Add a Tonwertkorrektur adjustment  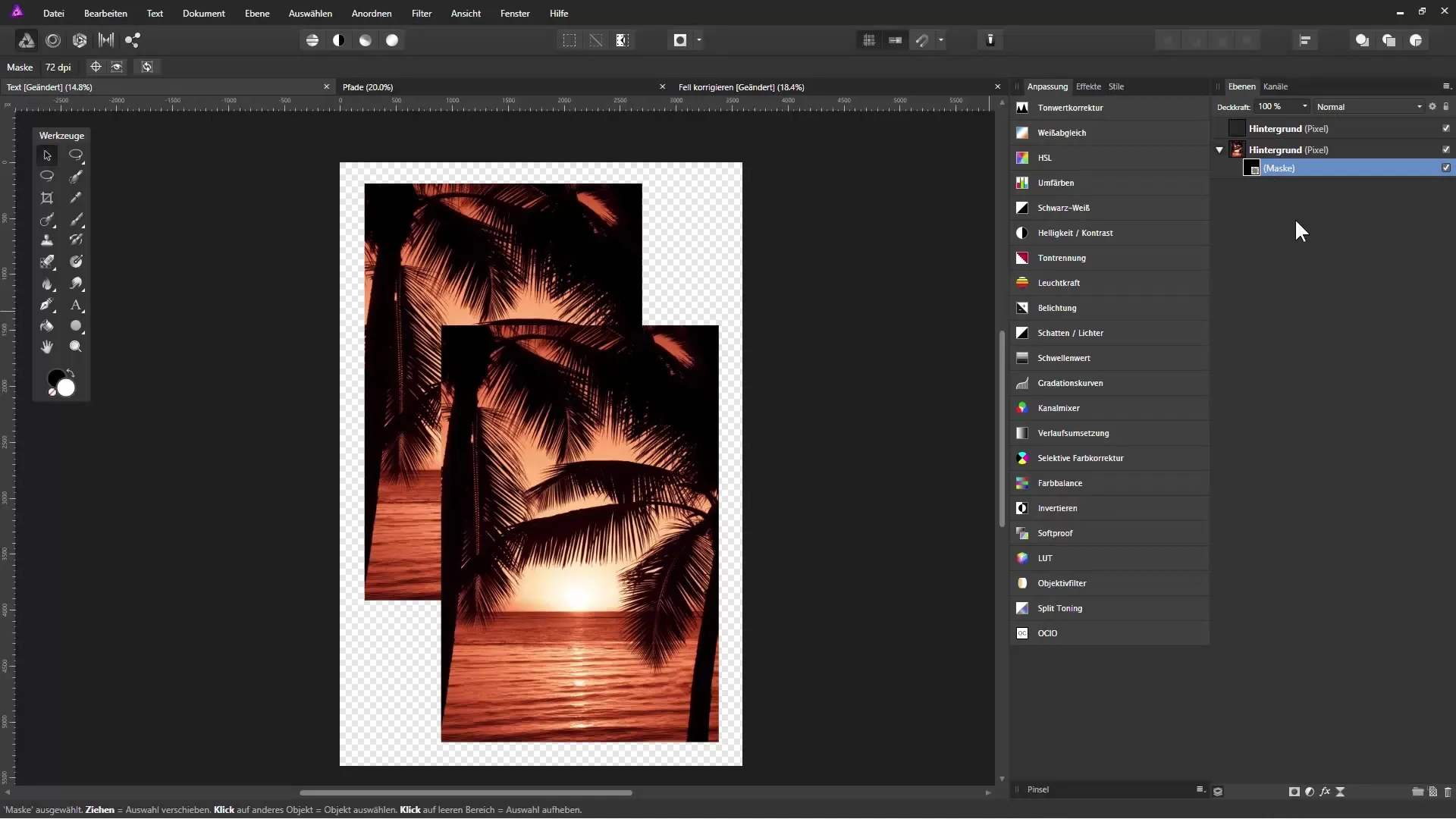[x=1110, y=108]
